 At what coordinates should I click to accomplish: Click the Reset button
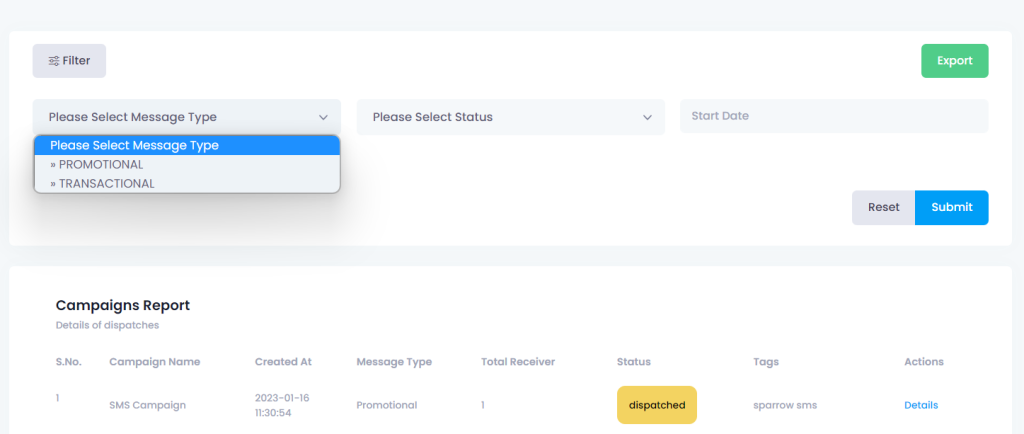883,208
